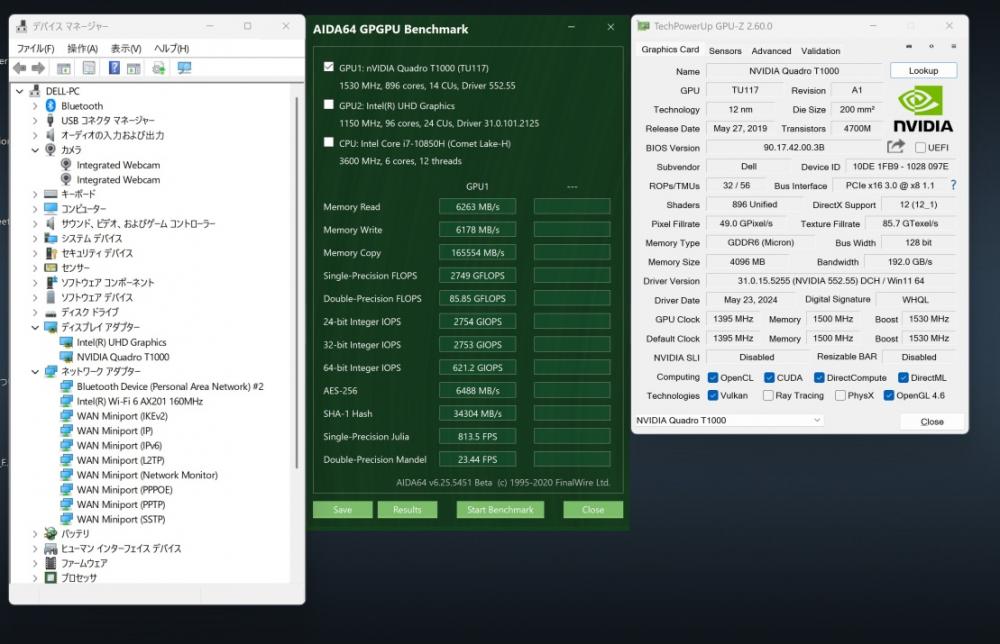This screenshot has width=1000, height=644.
Task: Check CPU Intel Core i7-10850H checkbox in AIDA64
Action: pyautogui.click(x=328, y=142)
